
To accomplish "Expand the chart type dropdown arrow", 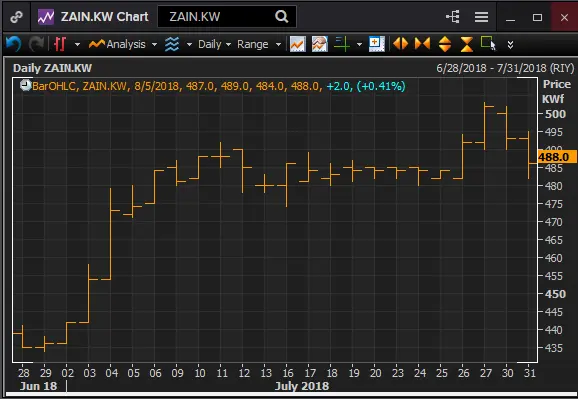I will 77,45.
